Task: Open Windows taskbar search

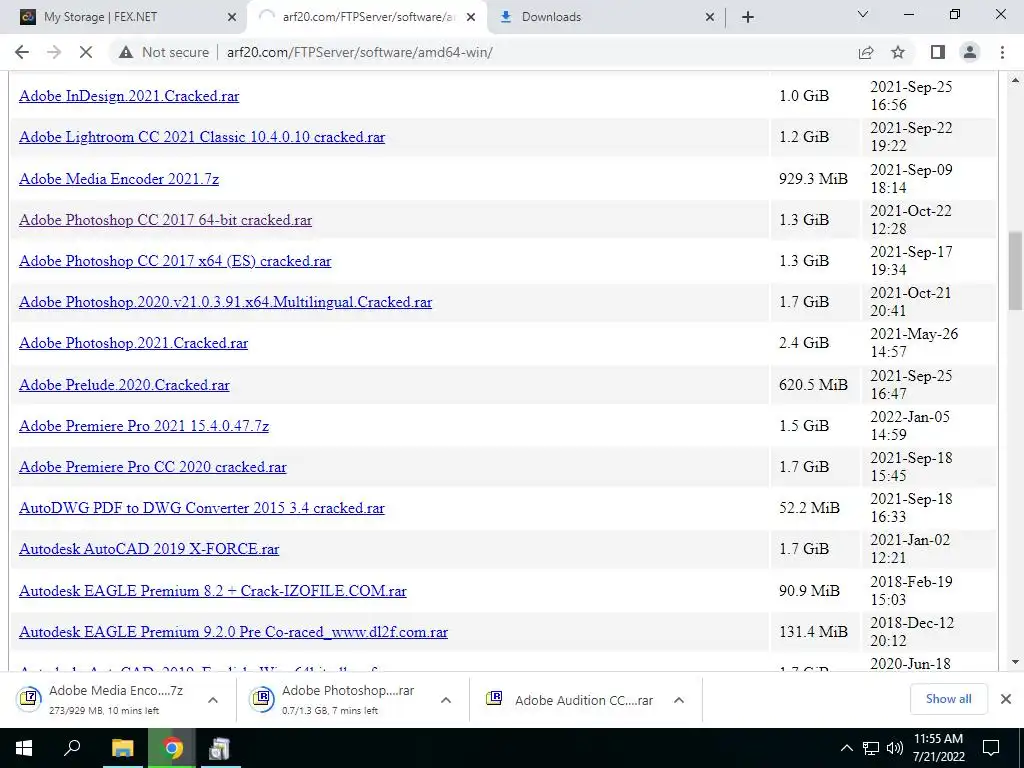Action: [x=72, y=748]
